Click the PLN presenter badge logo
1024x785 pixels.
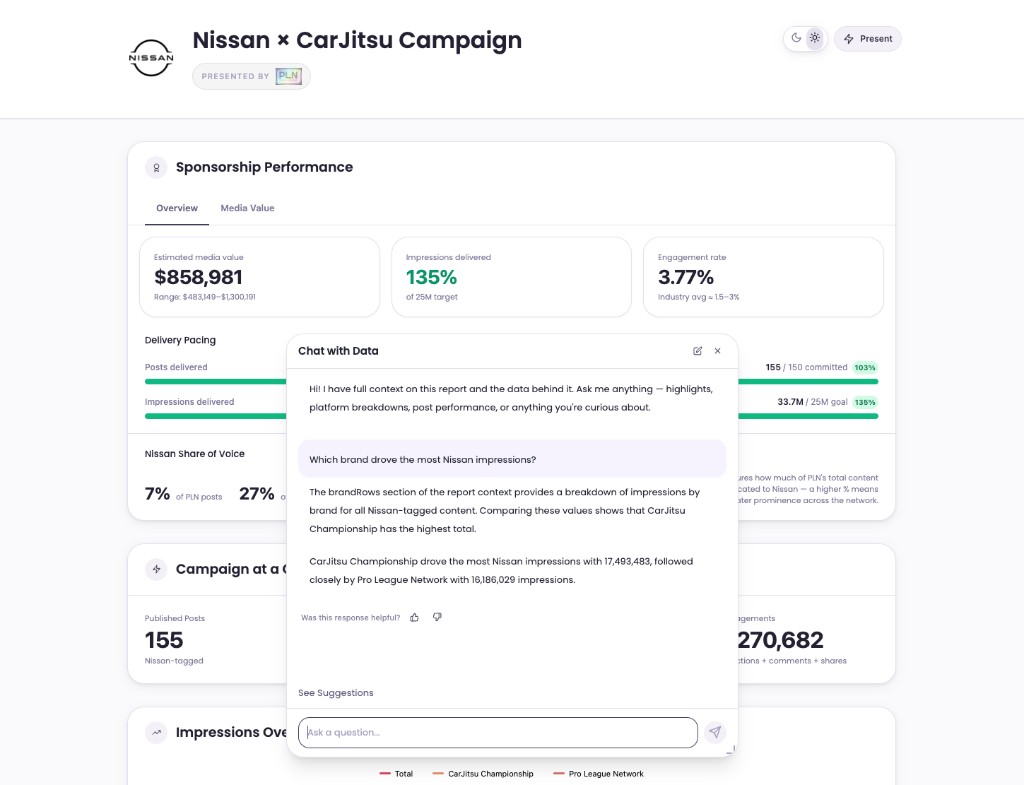click(288, 76)
